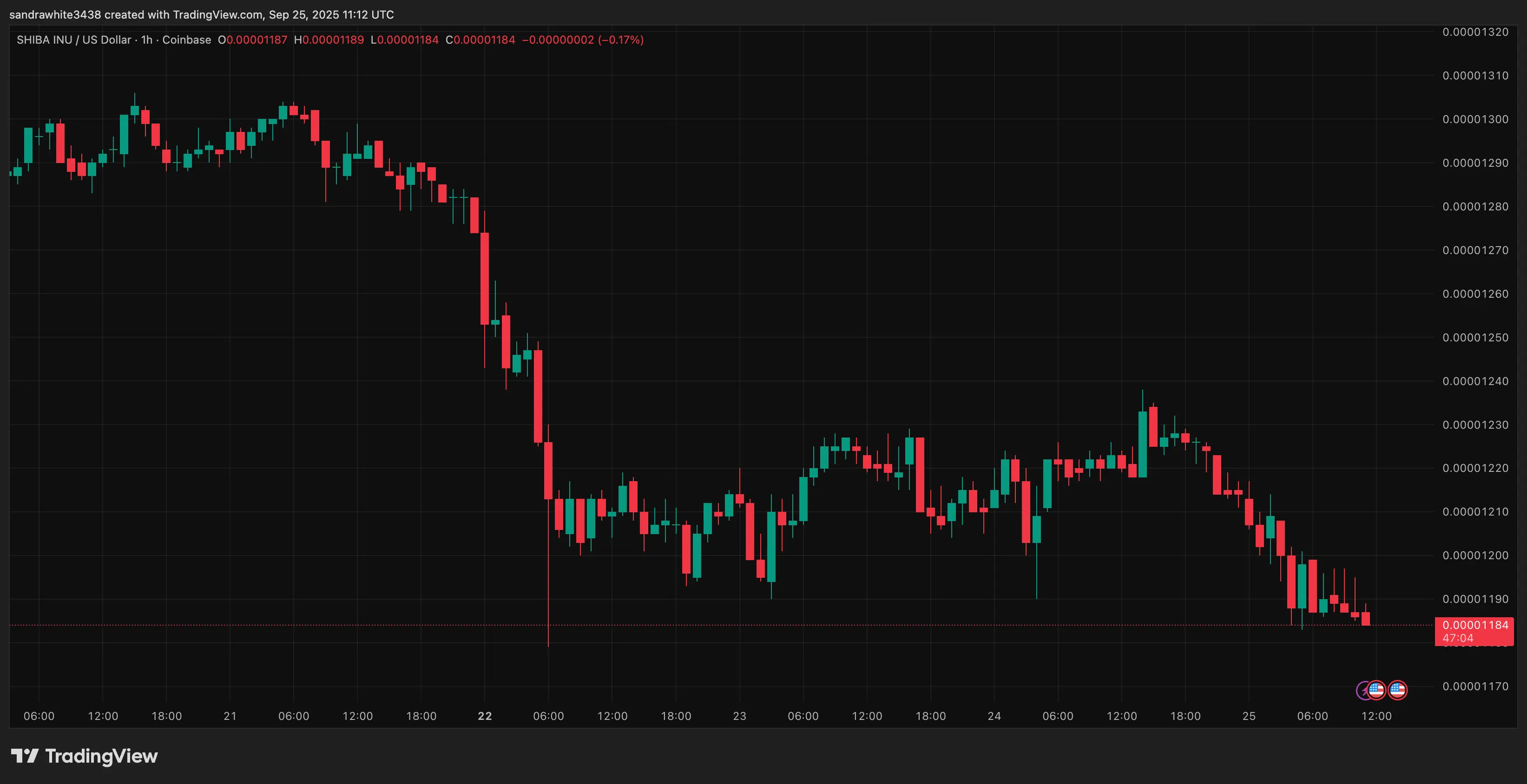Click the 0.00001200 price scale label

pos(1475,555)
